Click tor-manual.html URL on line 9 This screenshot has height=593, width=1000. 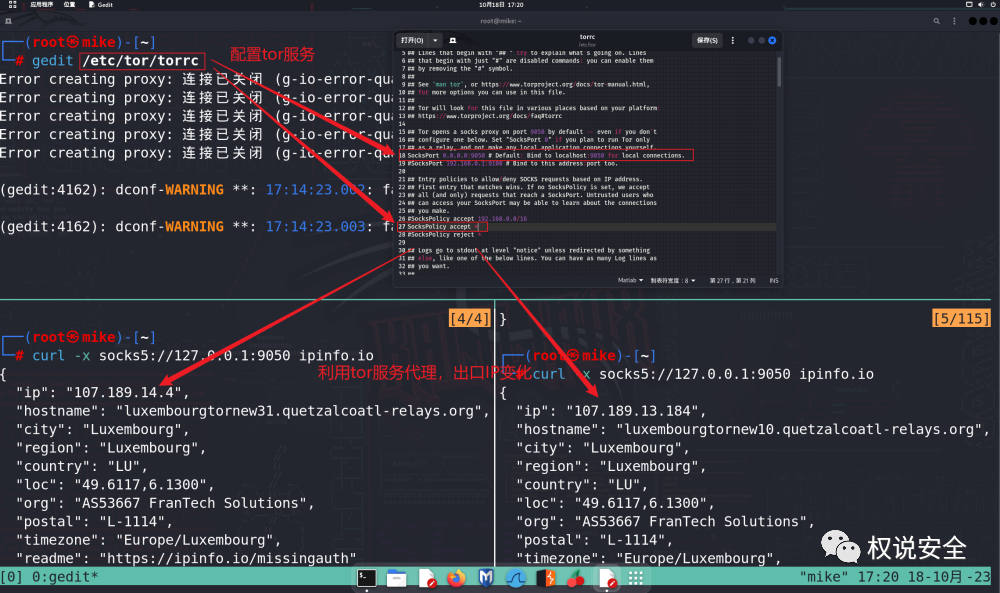[x=564, y=84]
